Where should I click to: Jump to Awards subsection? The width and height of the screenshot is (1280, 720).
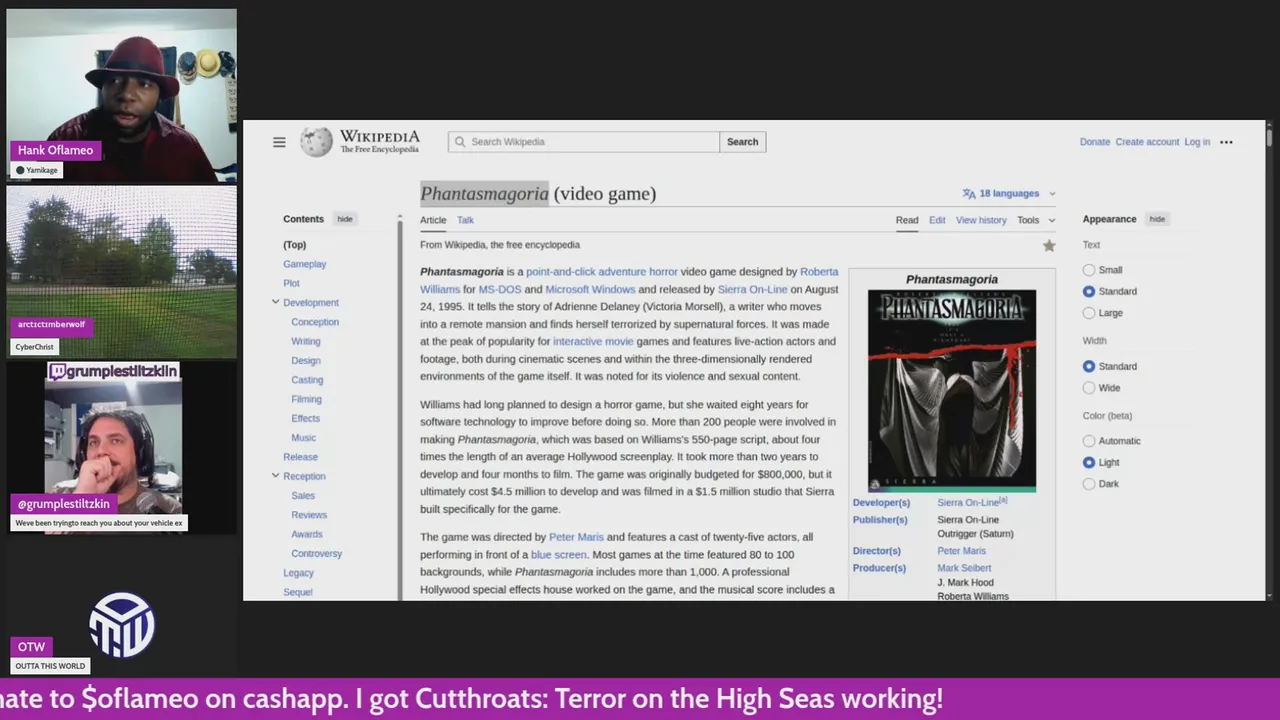click(x=307, y=534)
